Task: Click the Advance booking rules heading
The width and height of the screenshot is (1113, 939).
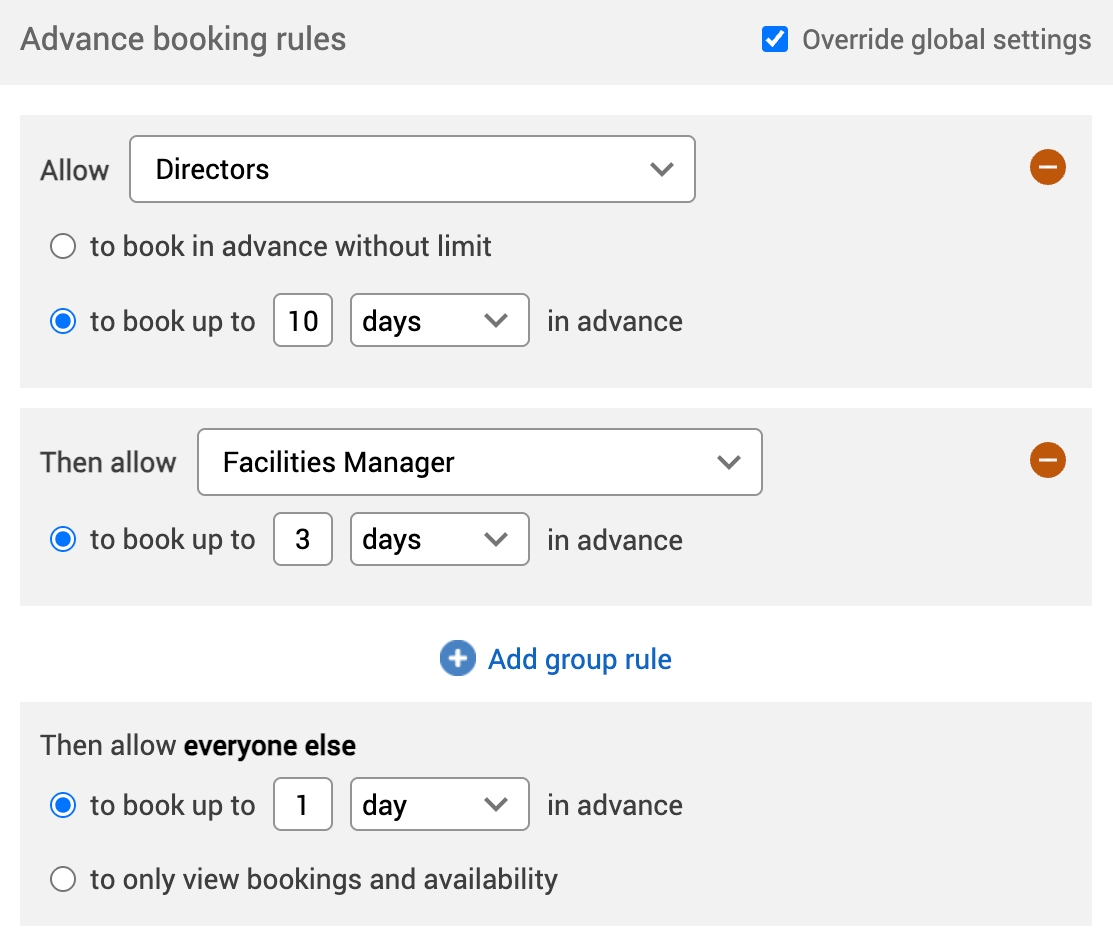Action: click(x=183, y=39)
